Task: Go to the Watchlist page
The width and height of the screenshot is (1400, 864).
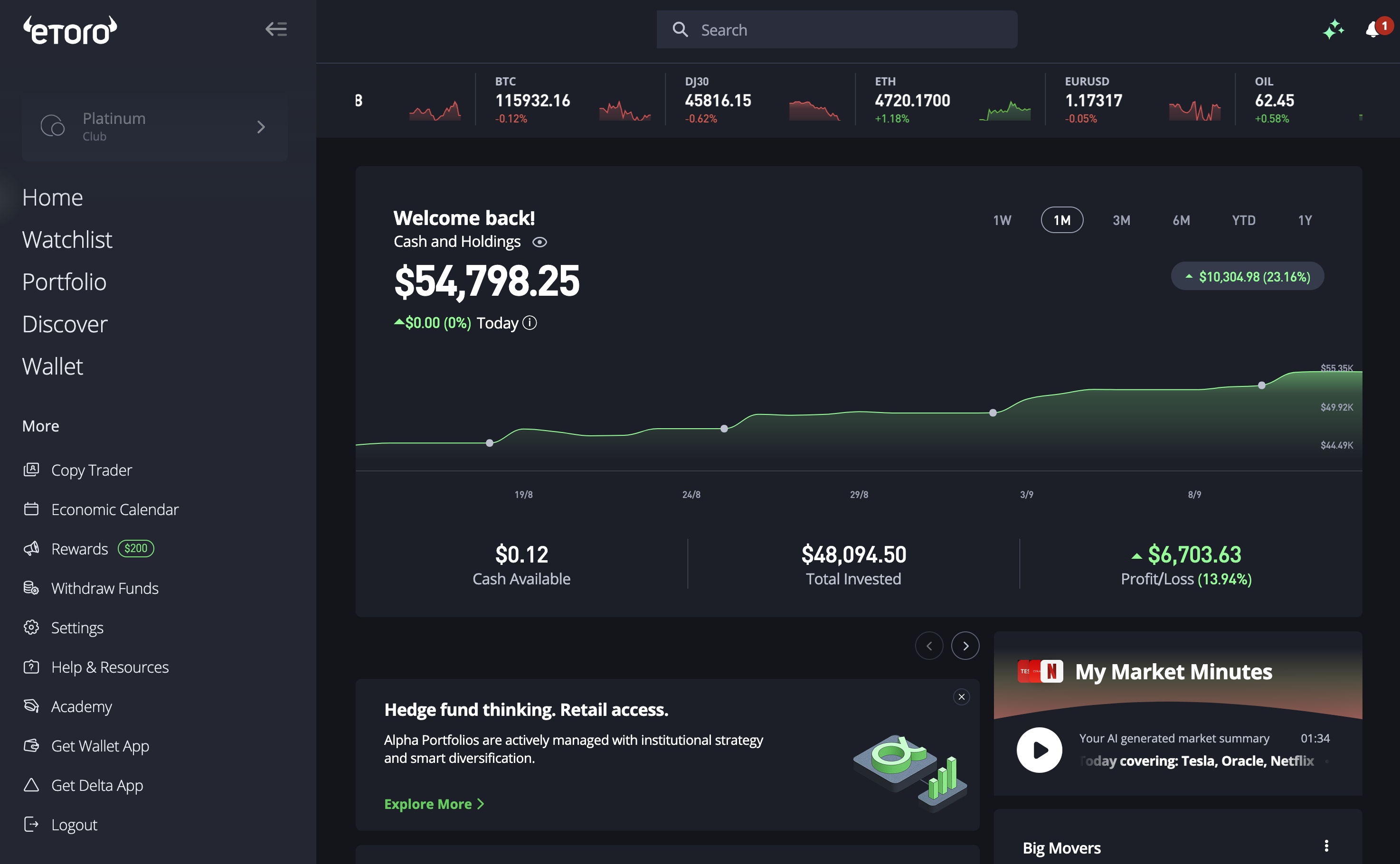Action: click(67, 239)
